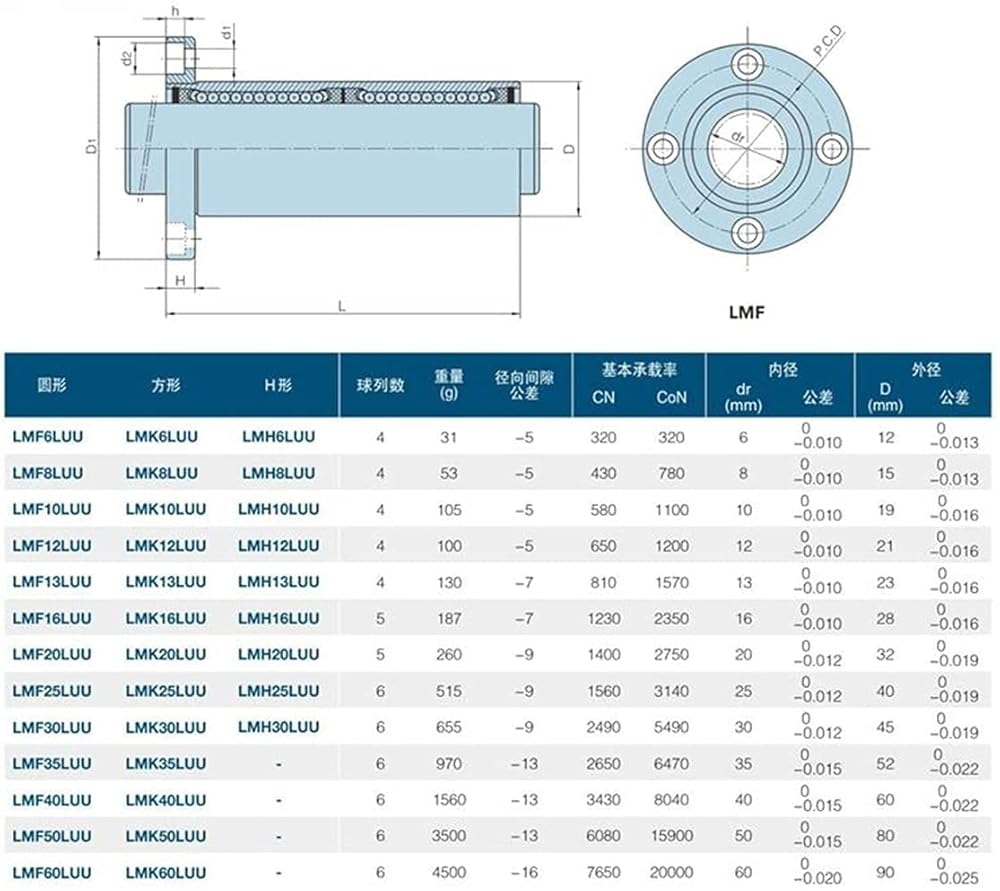Click the right bolt hole on the flange

point(831,148)
